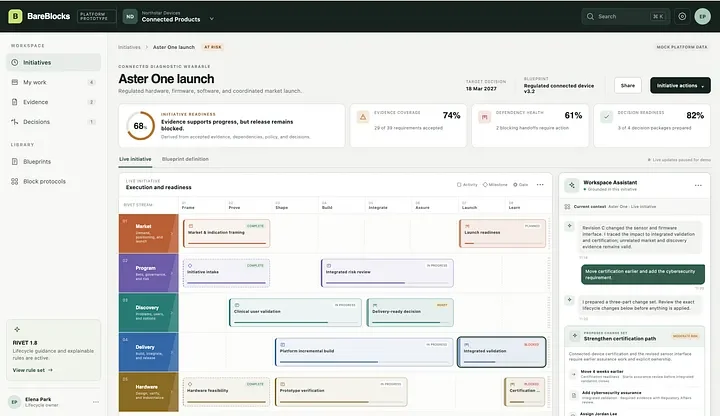Screen dimensions: 720x416
Task: Toggle the Milestone legend filter
Action: [x=495, y=185]
